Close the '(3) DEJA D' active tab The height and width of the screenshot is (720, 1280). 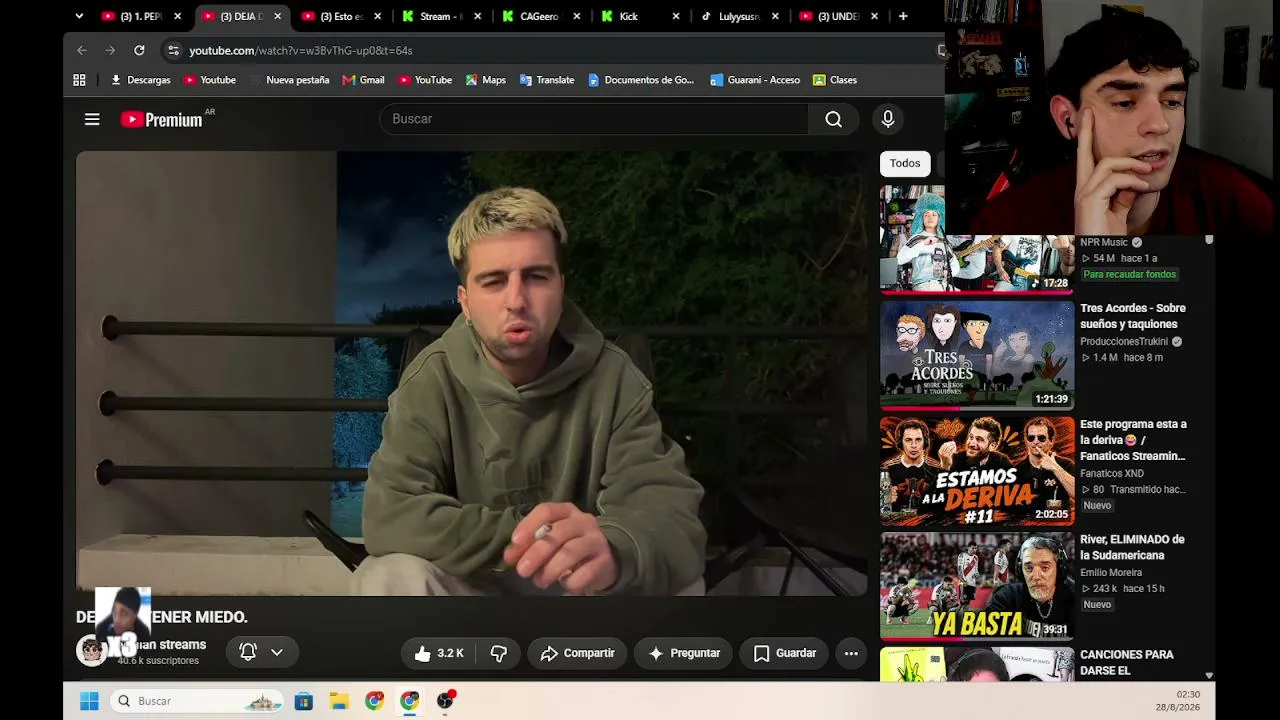click(278, 16)
